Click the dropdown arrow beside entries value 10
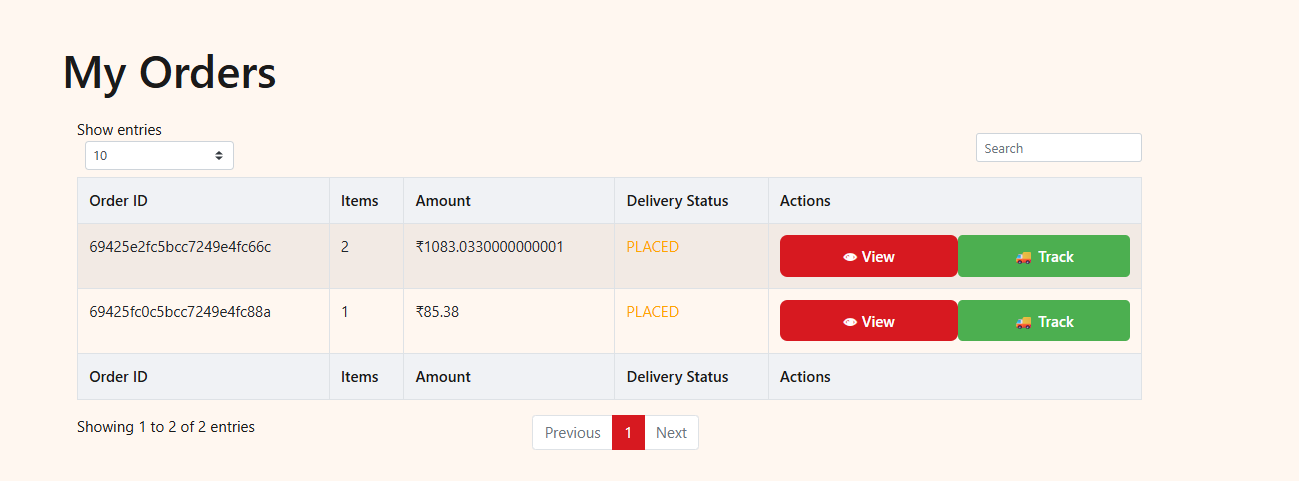1299x481 pixels. point(219,156)
